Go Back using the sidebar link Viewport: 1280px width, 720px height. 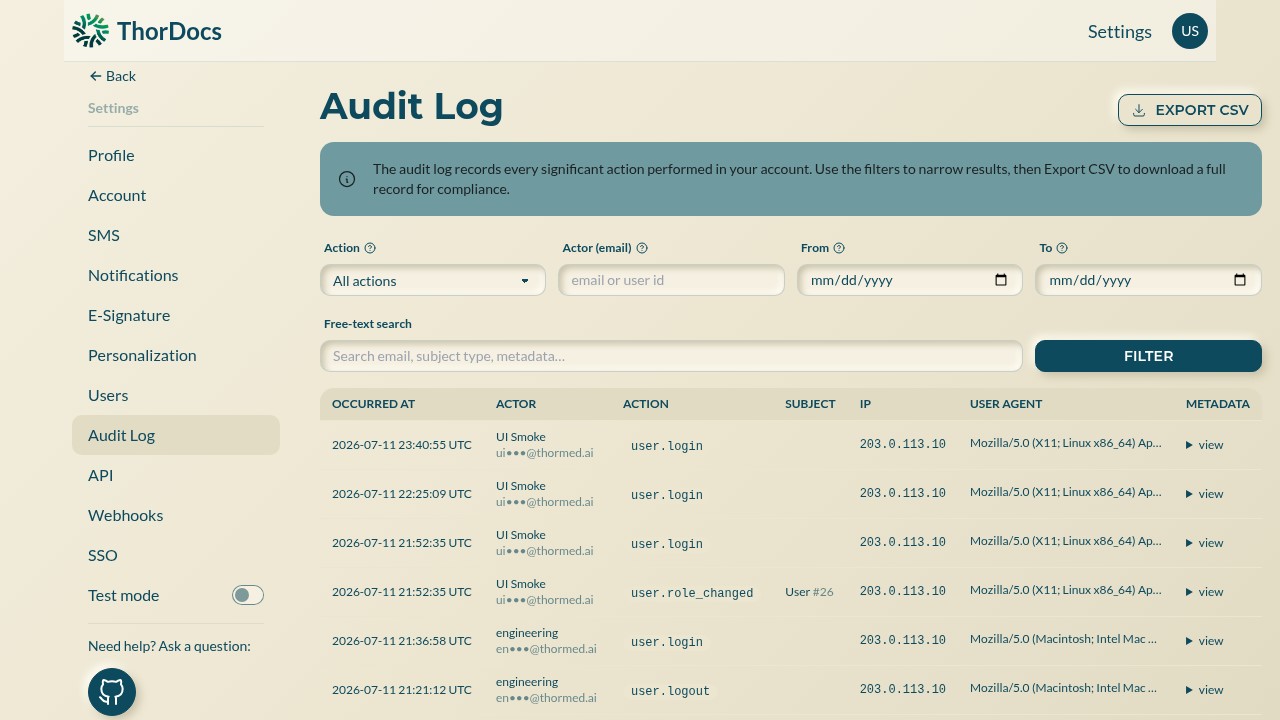[x=112, y=76]
